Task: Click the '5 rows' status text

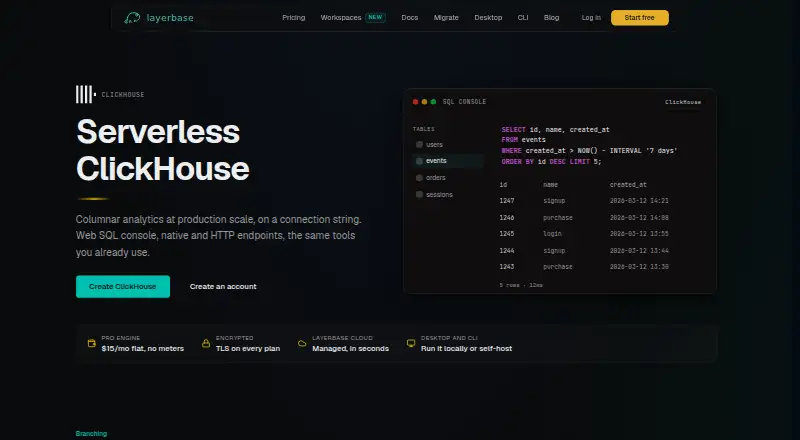Action: click(521, 285)
